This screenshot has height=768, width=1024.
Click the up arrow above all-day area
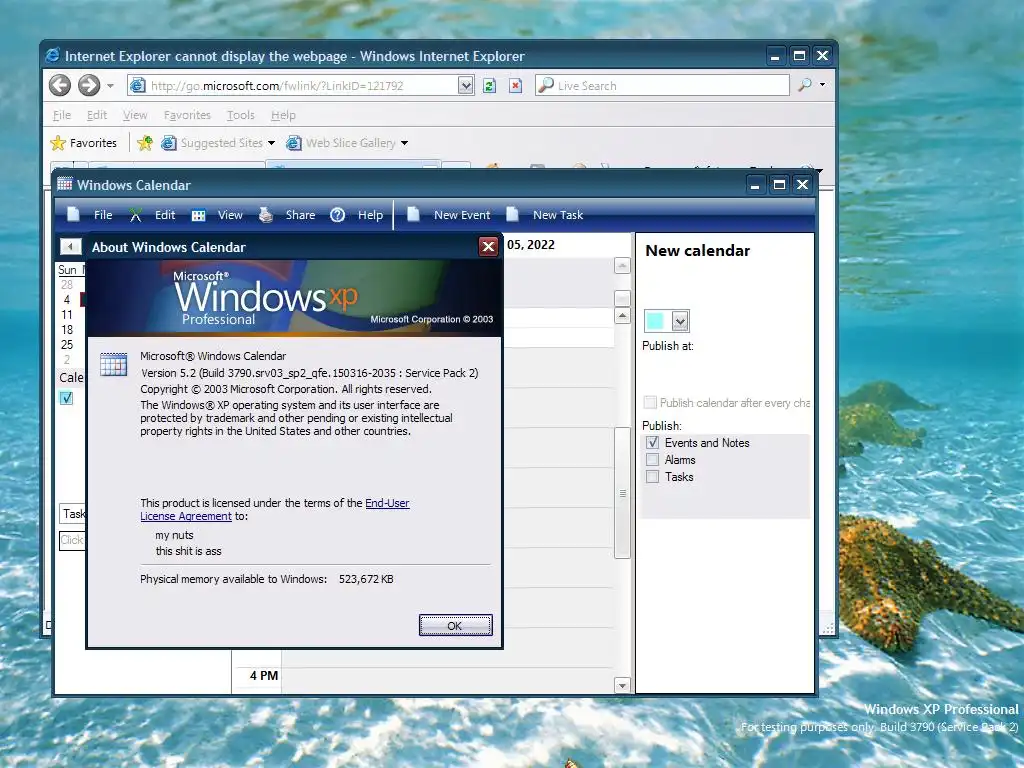pyautogui.click(x=622, y=266)
